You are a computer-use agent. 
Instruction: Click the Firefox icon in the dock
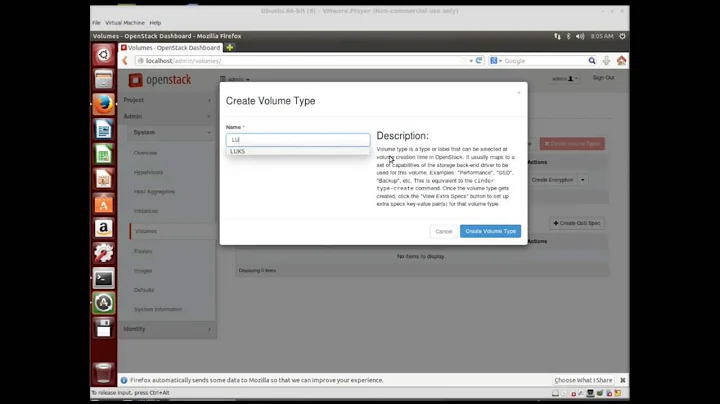point(103,104)
